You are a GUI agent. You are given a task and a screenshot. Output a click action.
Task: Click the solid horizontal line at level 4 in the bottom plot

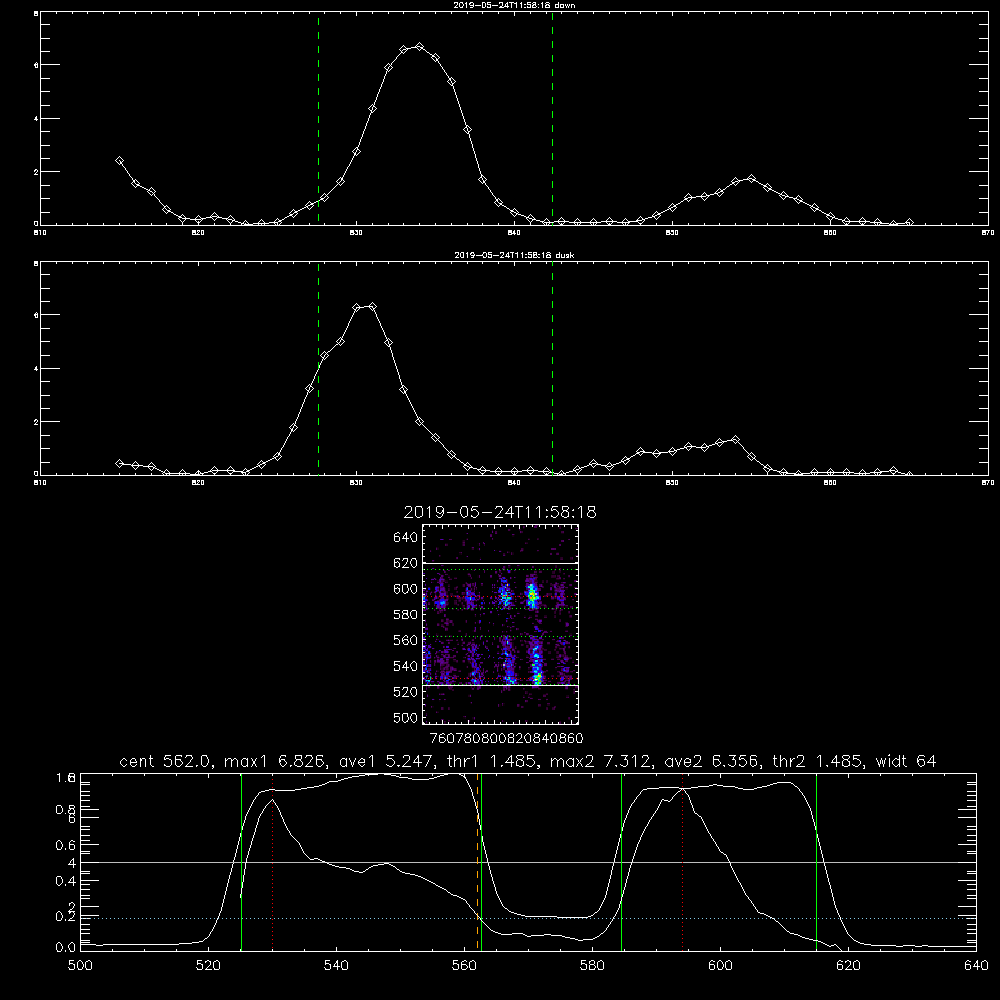(528, 862)
